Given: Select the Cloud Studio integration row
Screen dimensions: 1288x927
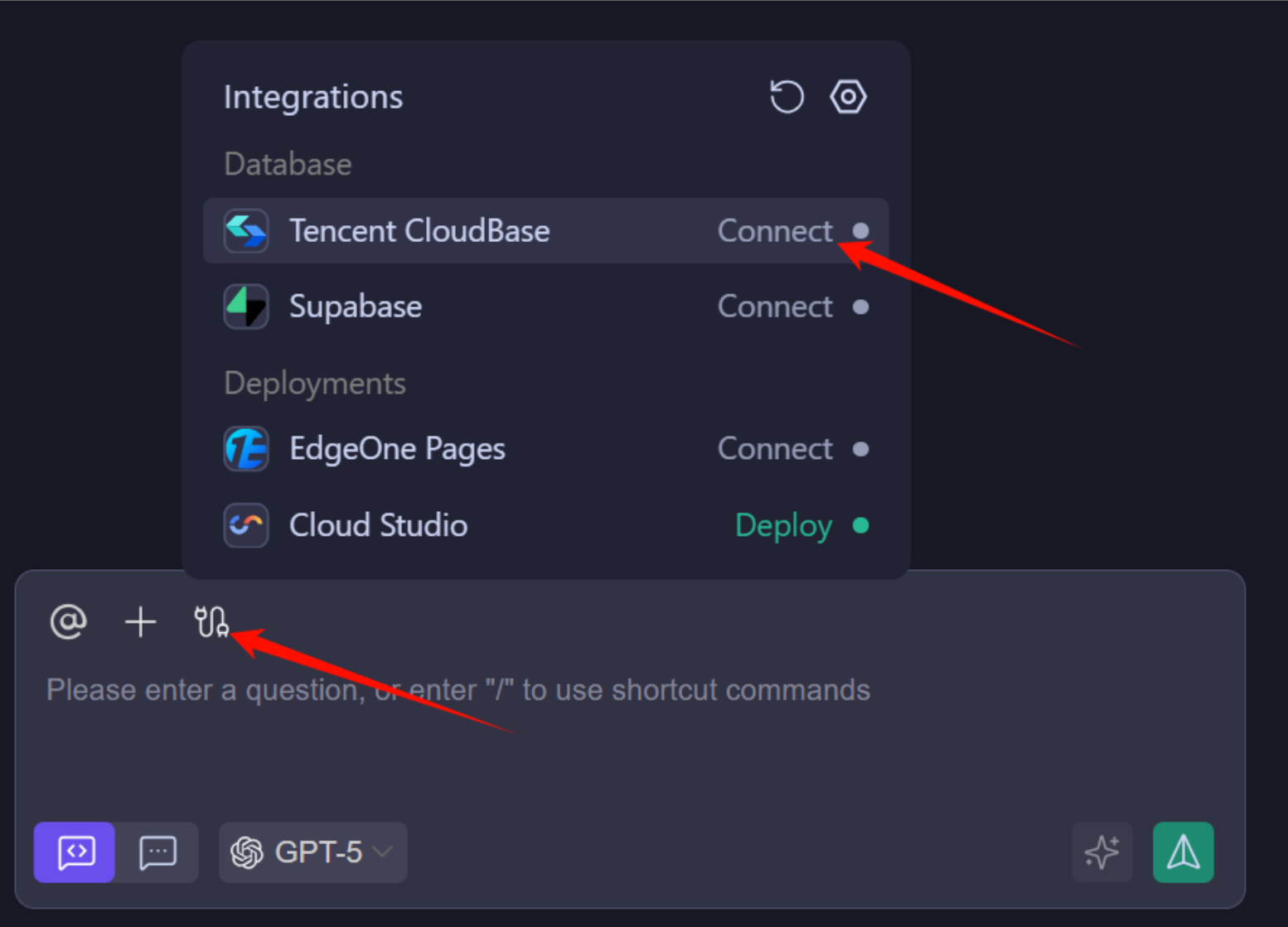Looking at the screenshot, I should (378, 525).
